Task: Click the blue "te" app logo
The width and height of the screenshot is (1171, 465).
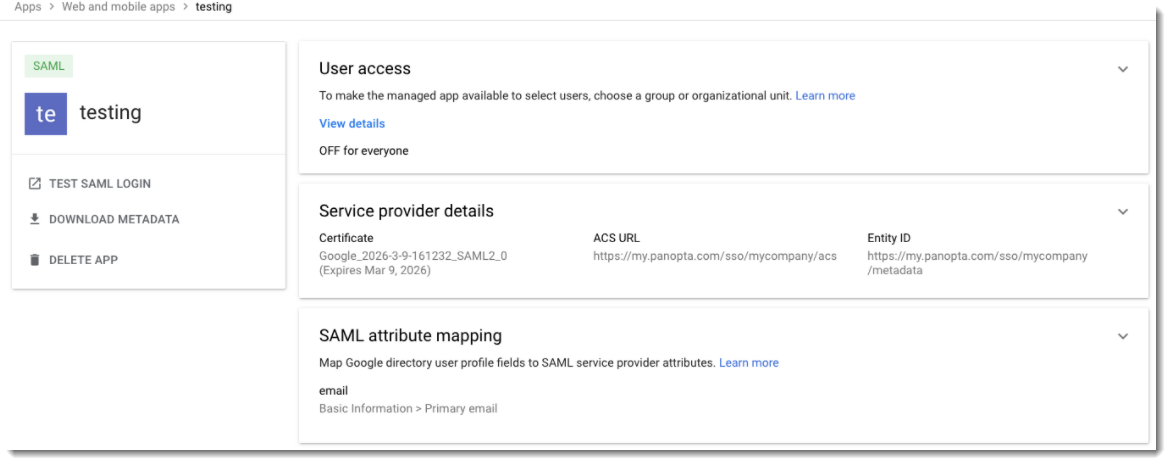Action: point(46,114)
